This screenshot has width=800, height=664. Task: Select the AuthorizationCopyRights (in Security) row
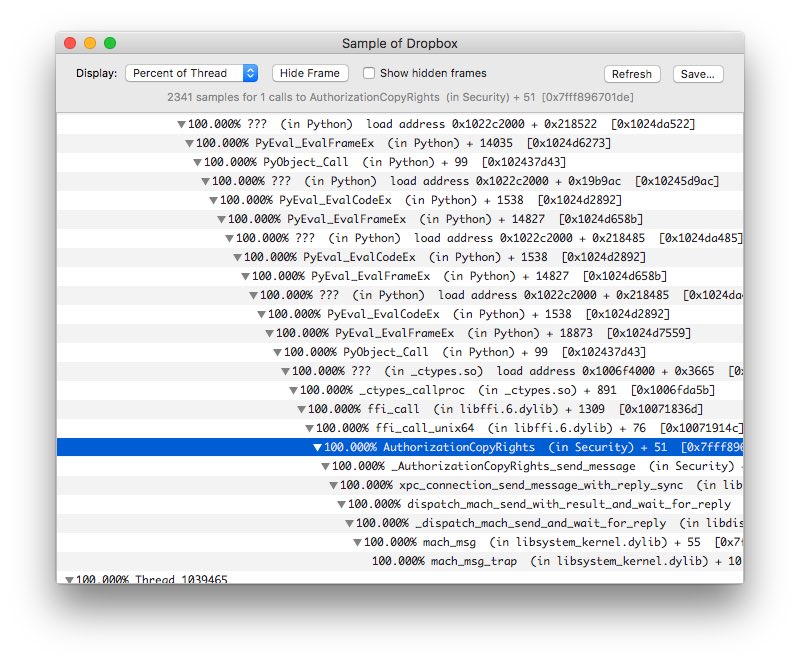coord(400,447)
